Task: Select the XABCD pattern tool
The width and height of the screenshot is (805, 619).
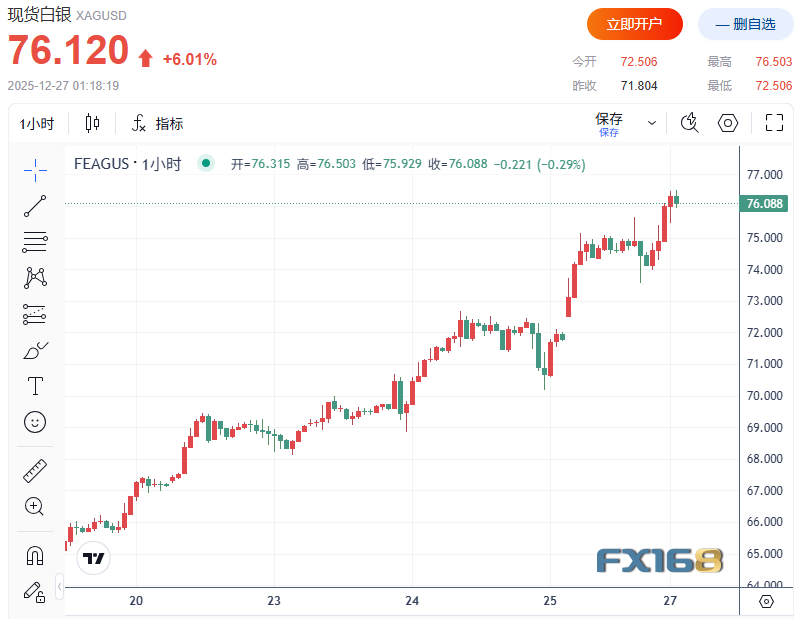Action: tap(35, 278)
